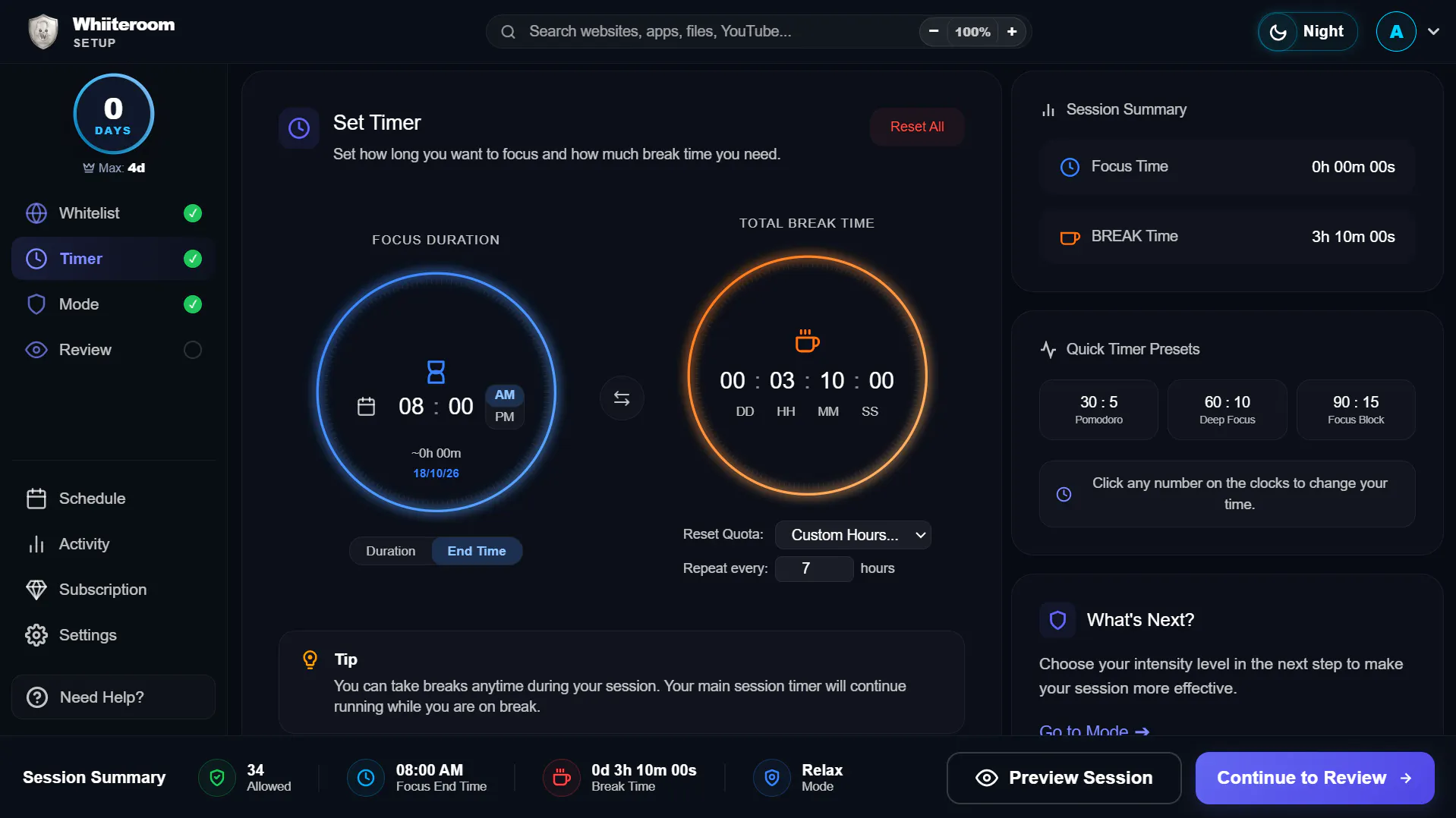The height and width of the screenshot is (818, 1456).
Task: Click the break hours value 03
Action: [782, 380]
